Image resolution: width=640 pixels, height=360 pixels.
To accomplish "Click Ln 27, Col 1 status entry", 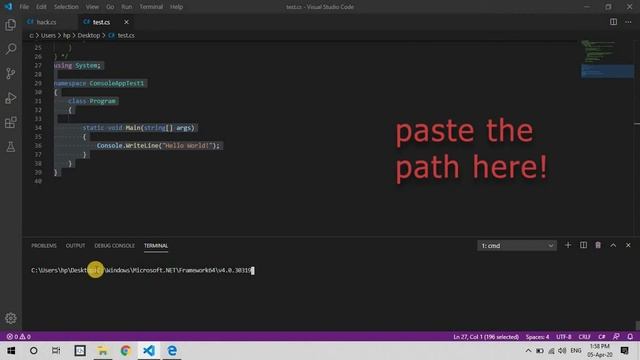I will click(x=486, y=337).
